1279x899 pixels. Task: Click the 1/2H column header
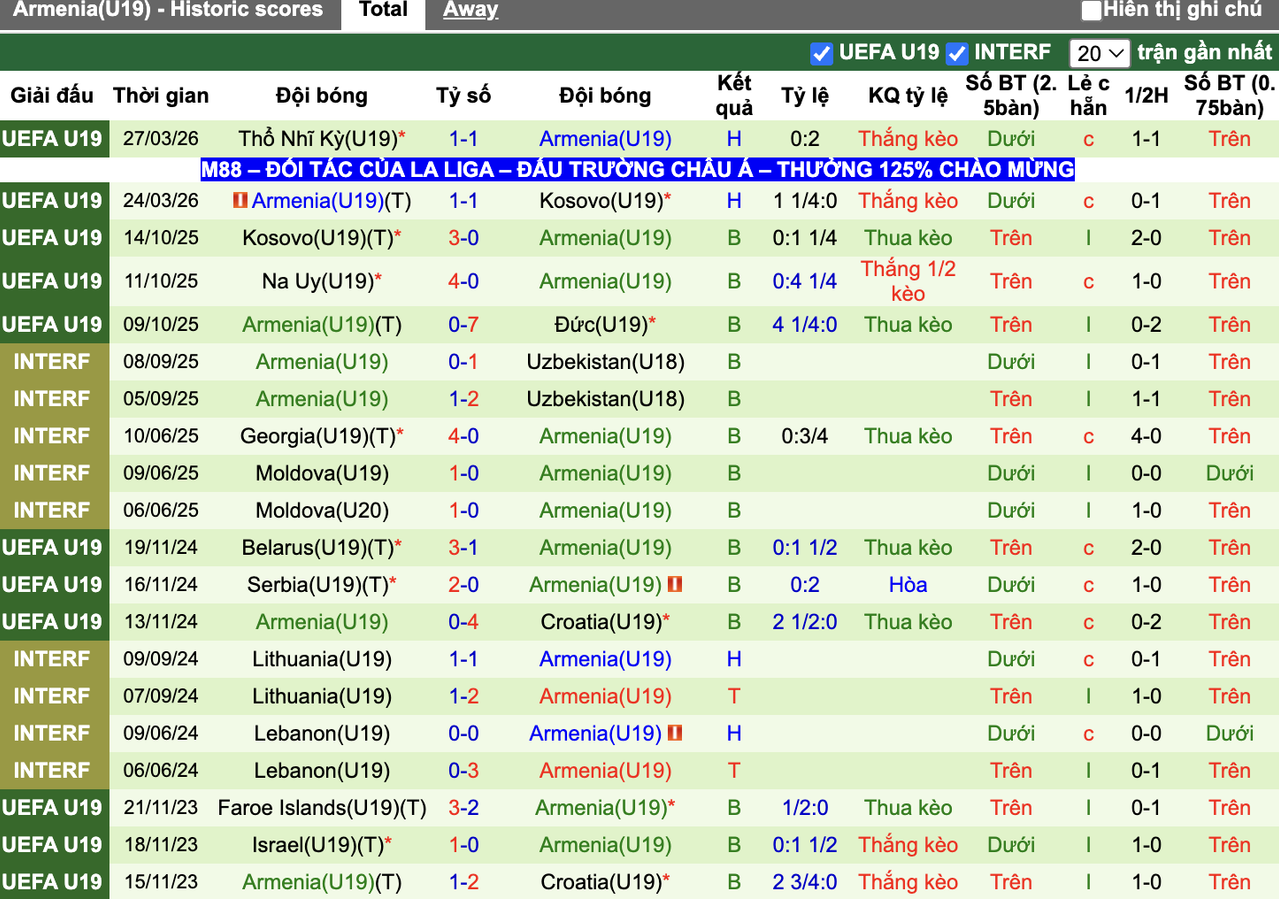click(x=1146, y=96)
